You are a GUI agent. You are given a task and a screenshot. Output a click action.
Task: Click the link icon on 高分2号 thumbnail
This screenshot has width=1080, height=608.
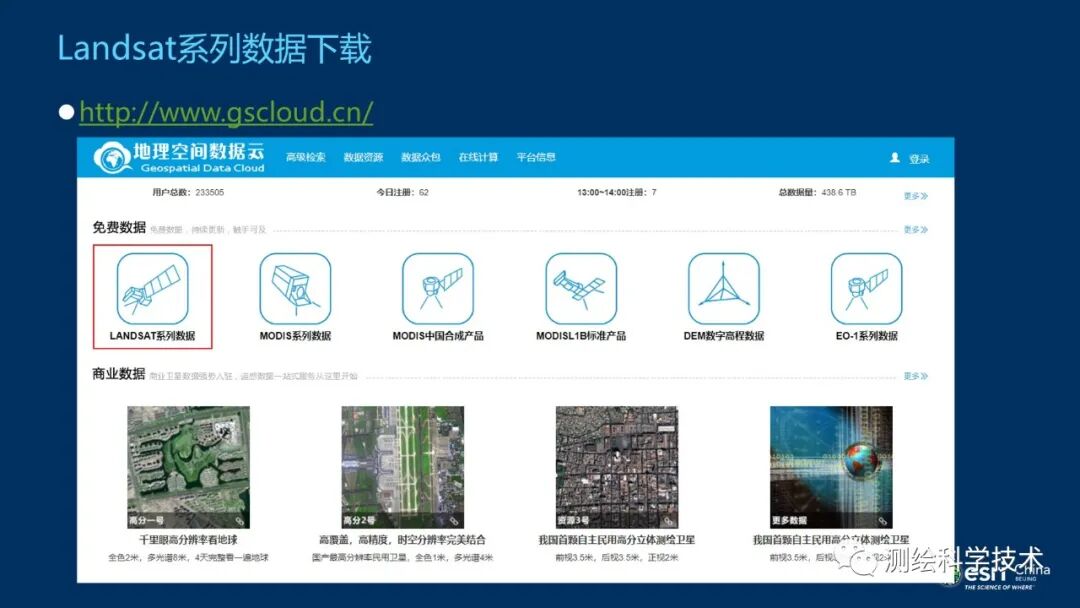pyautogui.click(x=454, y=521)
